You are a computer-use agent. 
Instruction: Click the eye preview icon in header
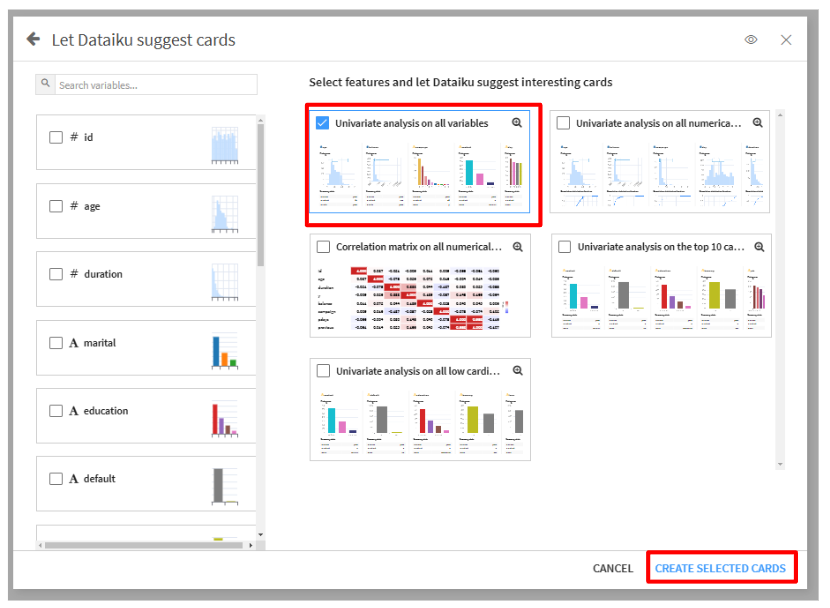tap(751, 40)
